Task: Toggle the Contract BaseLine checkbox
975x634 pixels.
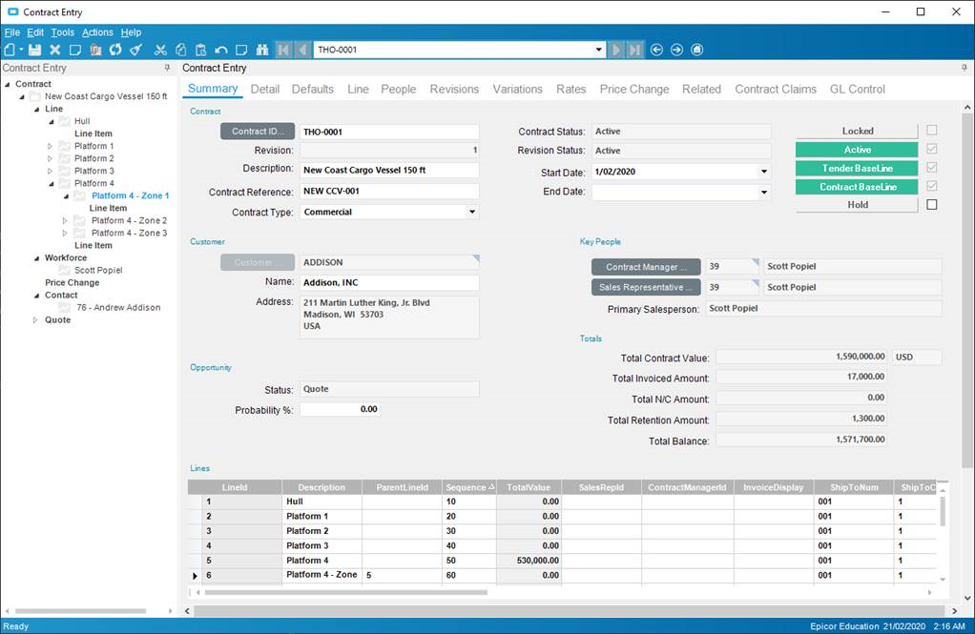Action: (x=931, y=186)
